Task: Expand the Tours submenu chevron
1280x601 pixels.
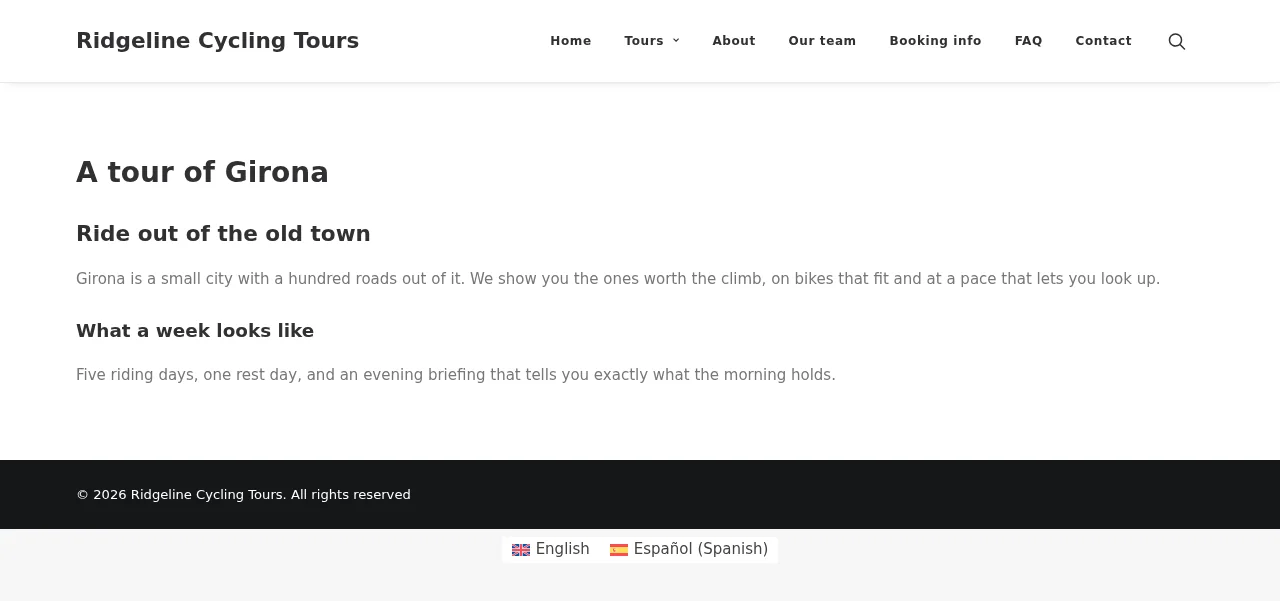Action: [x=676, y=41]
